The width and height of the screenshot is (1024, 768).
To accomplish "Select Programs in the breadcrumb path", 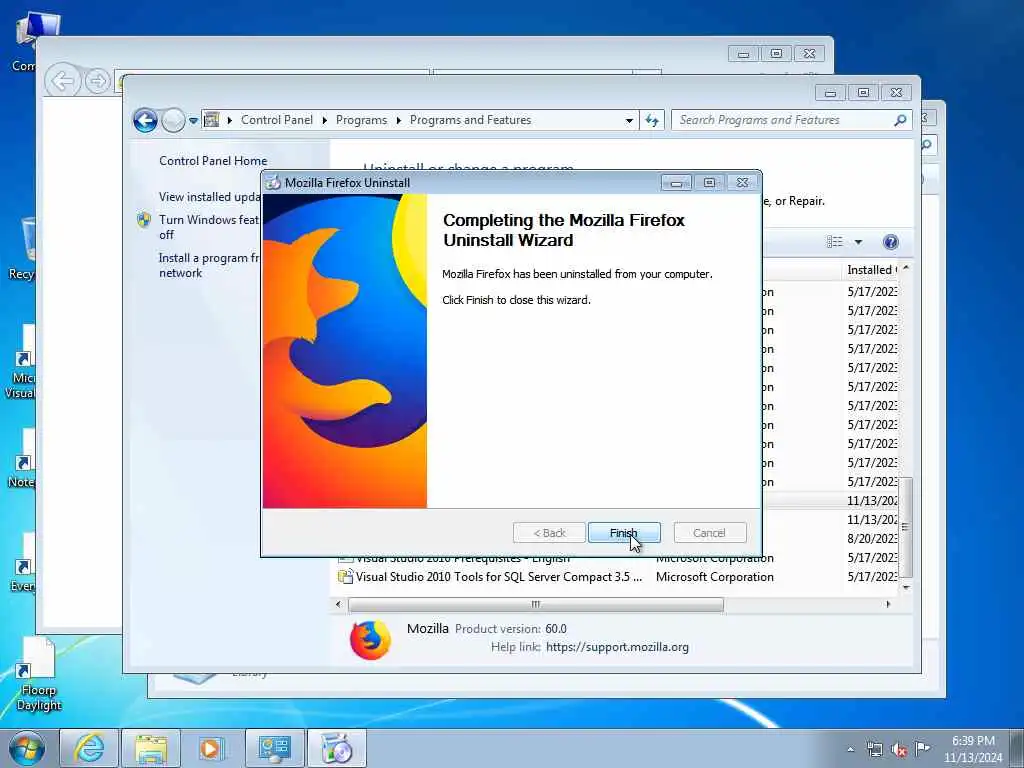I will click(x=361, y=120).
